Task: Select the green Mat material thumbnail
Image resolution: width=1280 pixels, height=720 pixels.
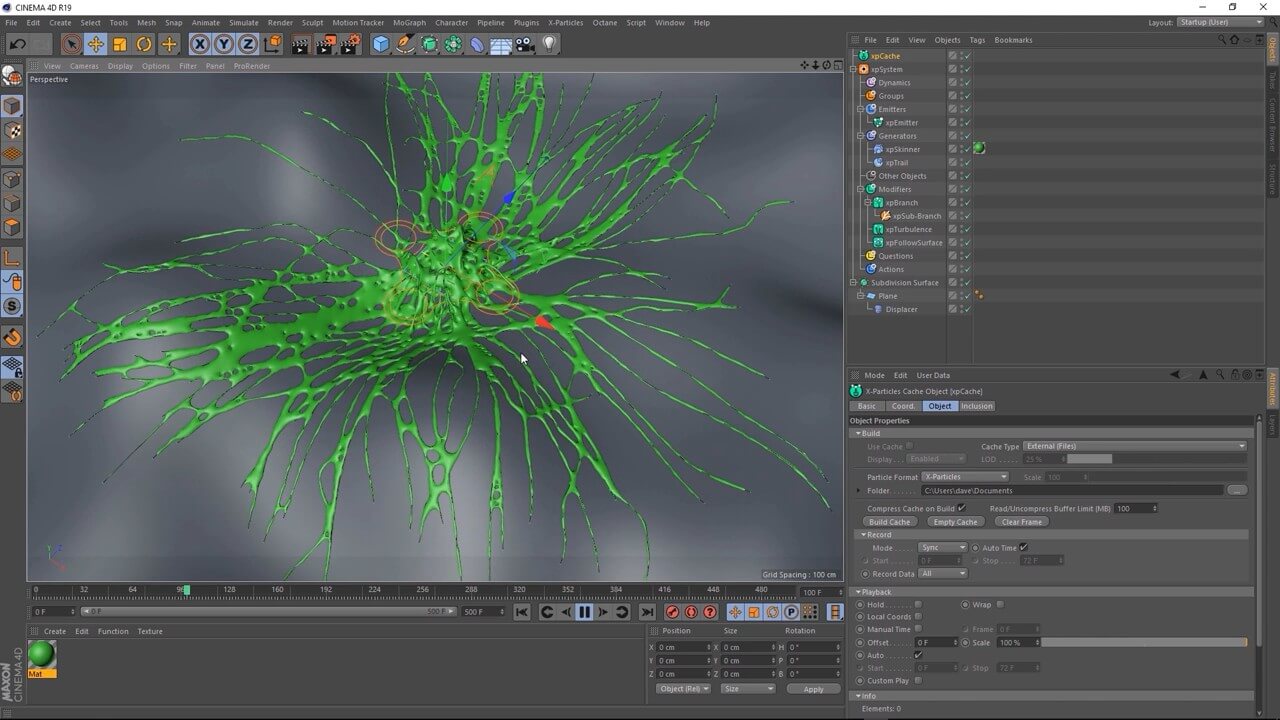Action: coord(41,655)
